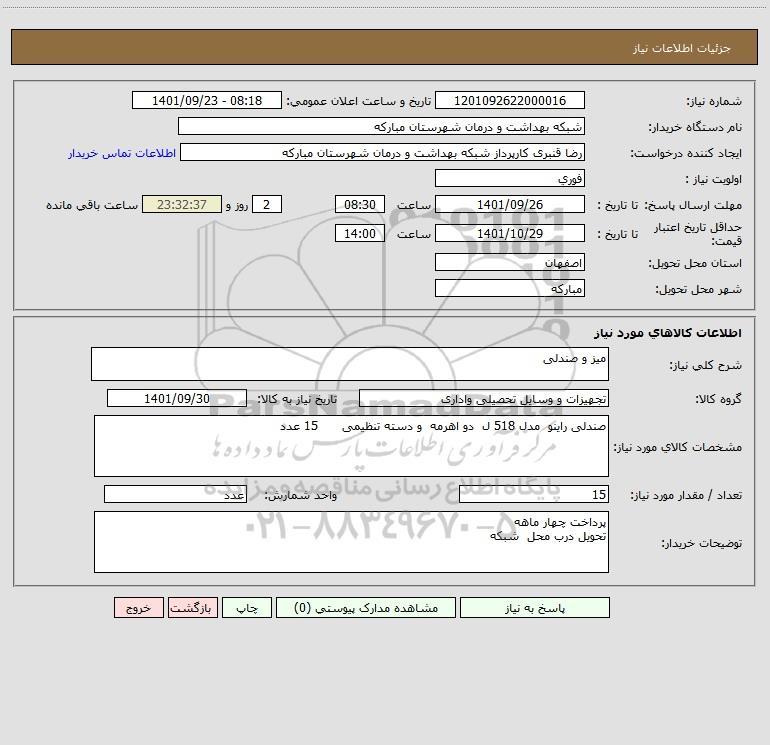Image resolution: width=770 pixels, height=745 pixels.
Task: Click the general description box میز و صندلی
Action: 350,364
